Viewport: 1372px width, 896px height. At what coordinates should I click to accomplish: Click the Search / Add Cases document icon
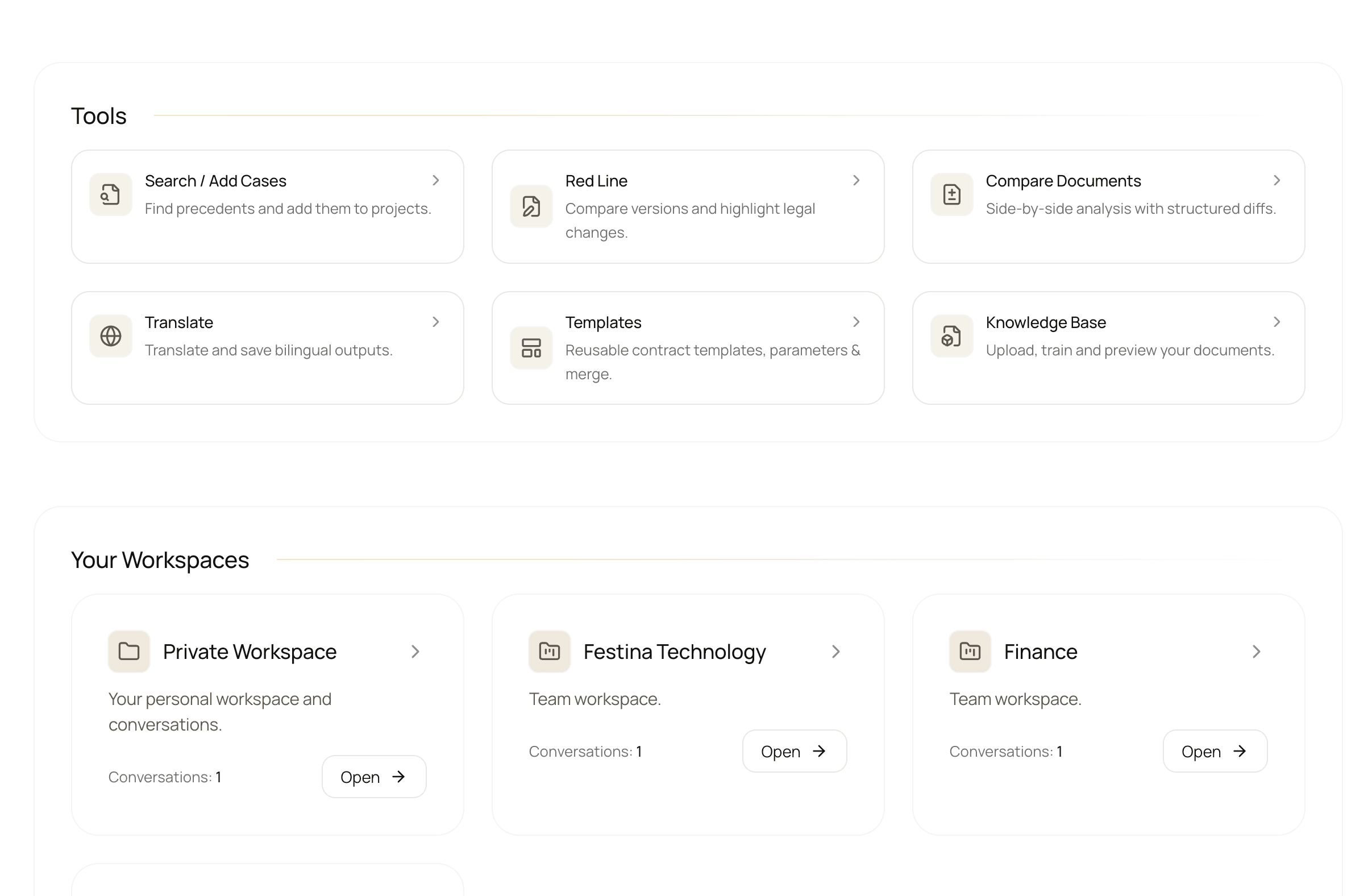pos(111,194)
